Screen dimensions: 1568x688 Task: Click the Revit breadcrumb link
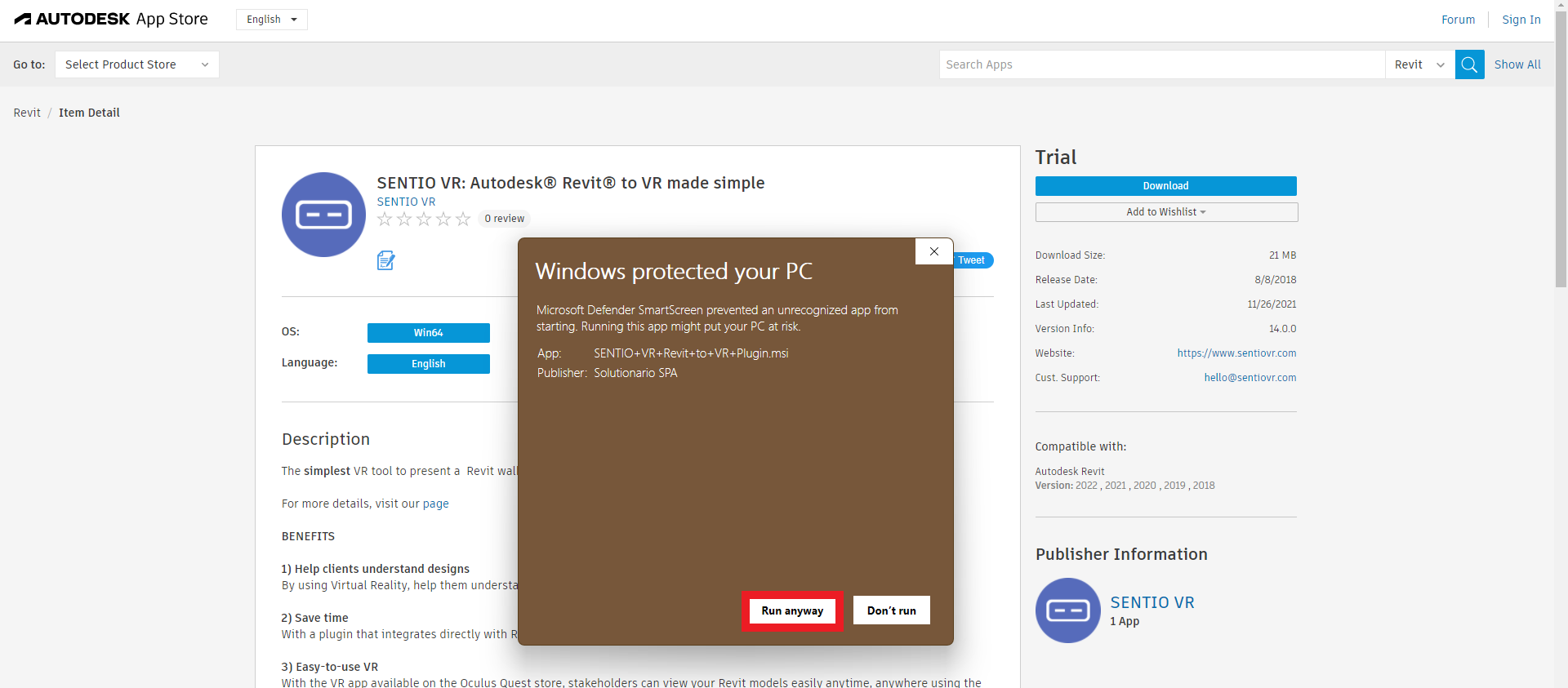click(x=27, y=113)
